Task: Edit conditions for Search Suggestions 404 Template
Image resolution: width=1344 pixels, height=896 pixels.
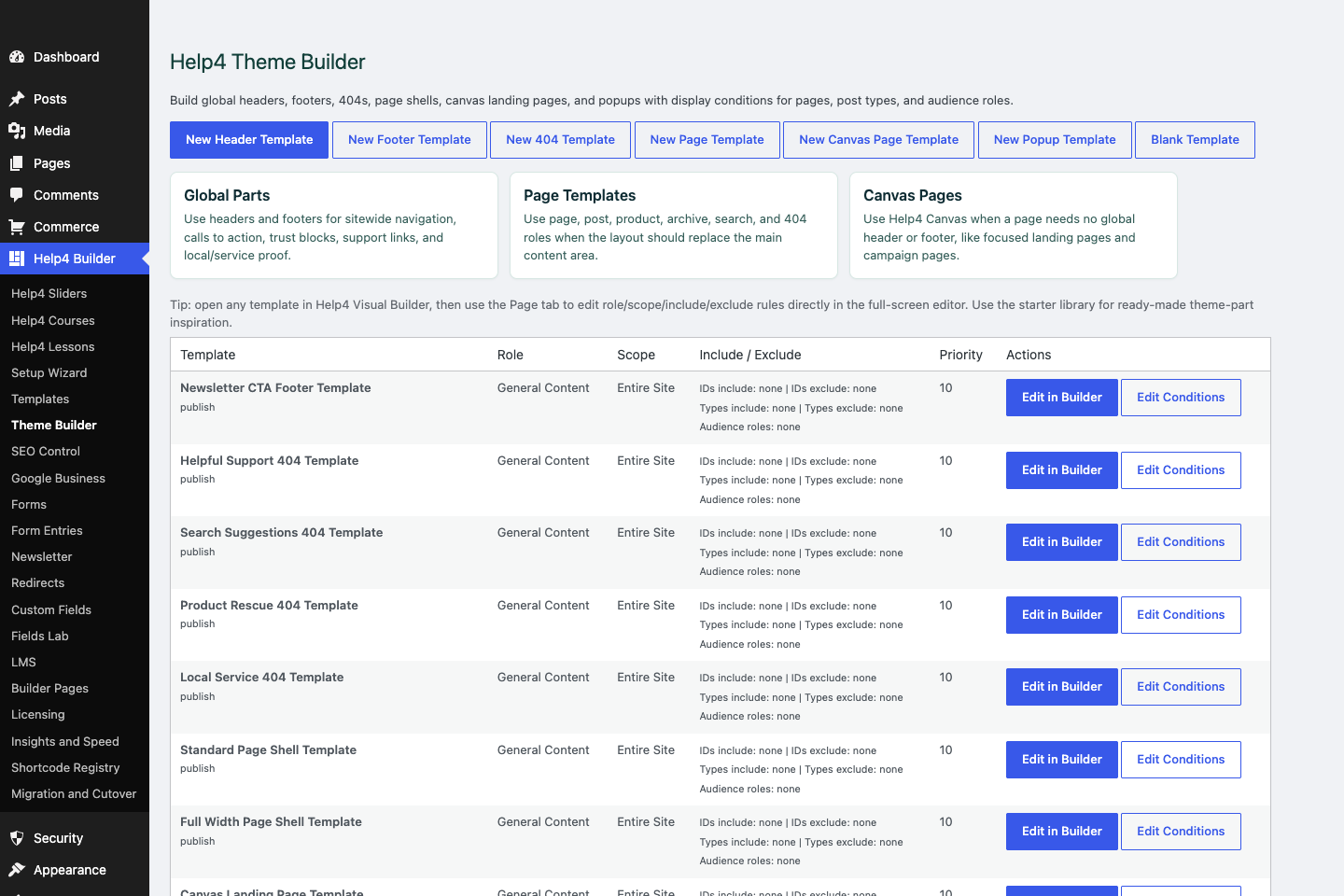Action: point(1181,542)
